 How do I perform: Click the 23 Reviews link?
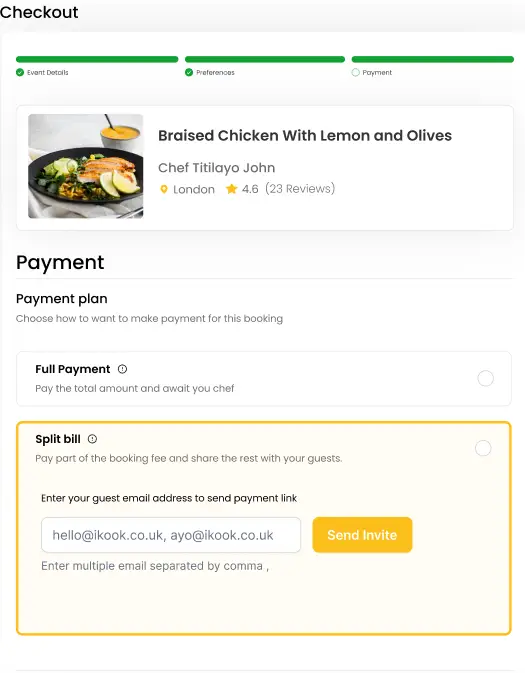coord(300,189)
